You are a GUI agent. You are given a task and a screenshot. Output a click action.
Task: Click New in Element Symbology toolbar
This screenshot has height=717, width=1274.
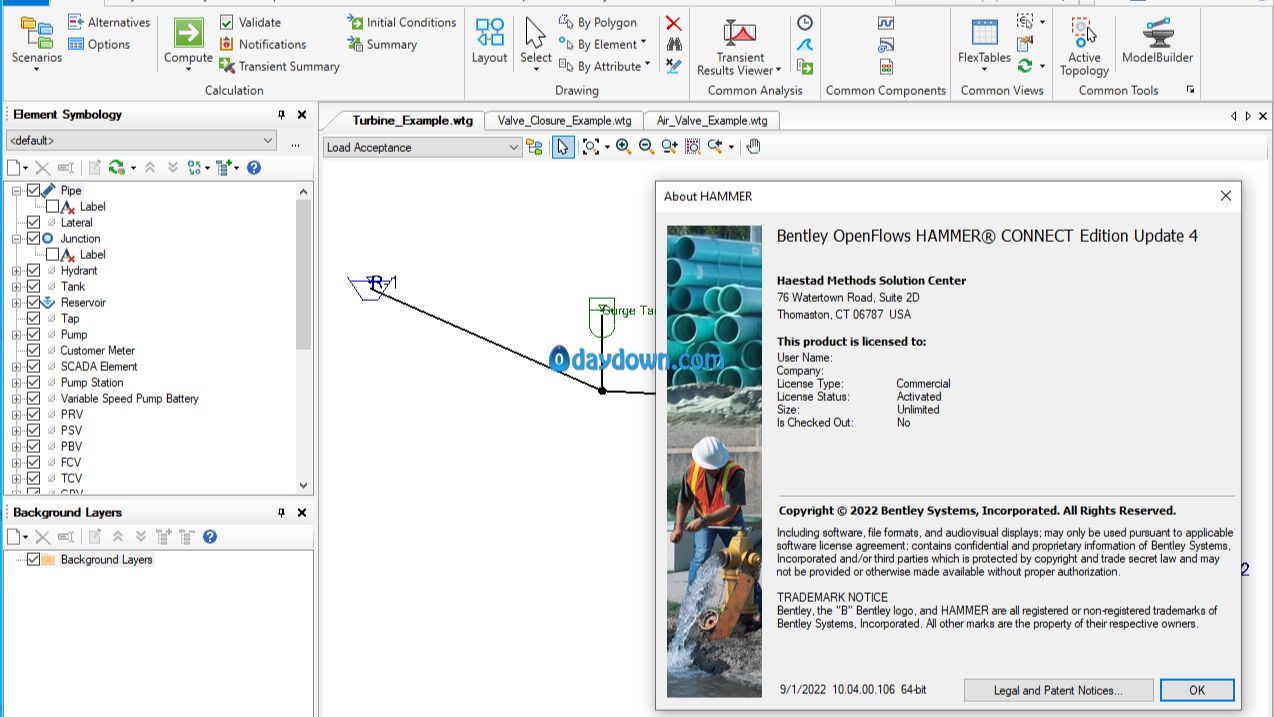(15, 168)
